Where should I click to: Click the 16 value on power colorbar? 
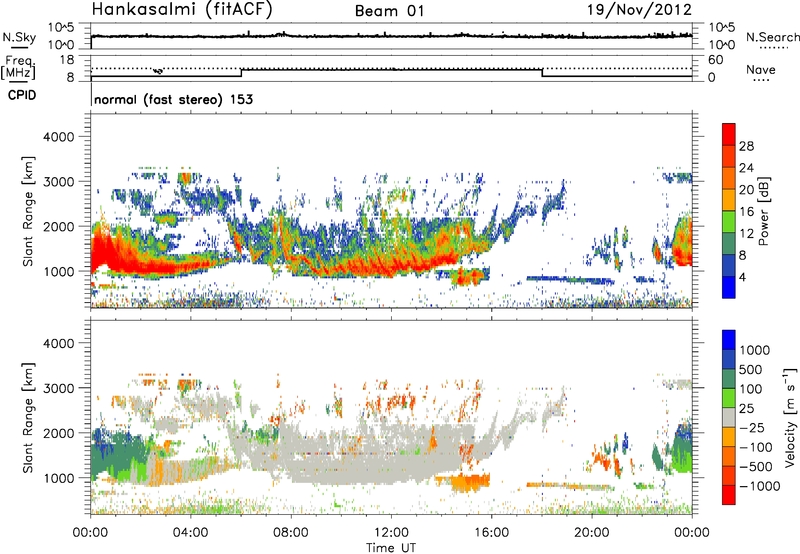coord(746,212)
